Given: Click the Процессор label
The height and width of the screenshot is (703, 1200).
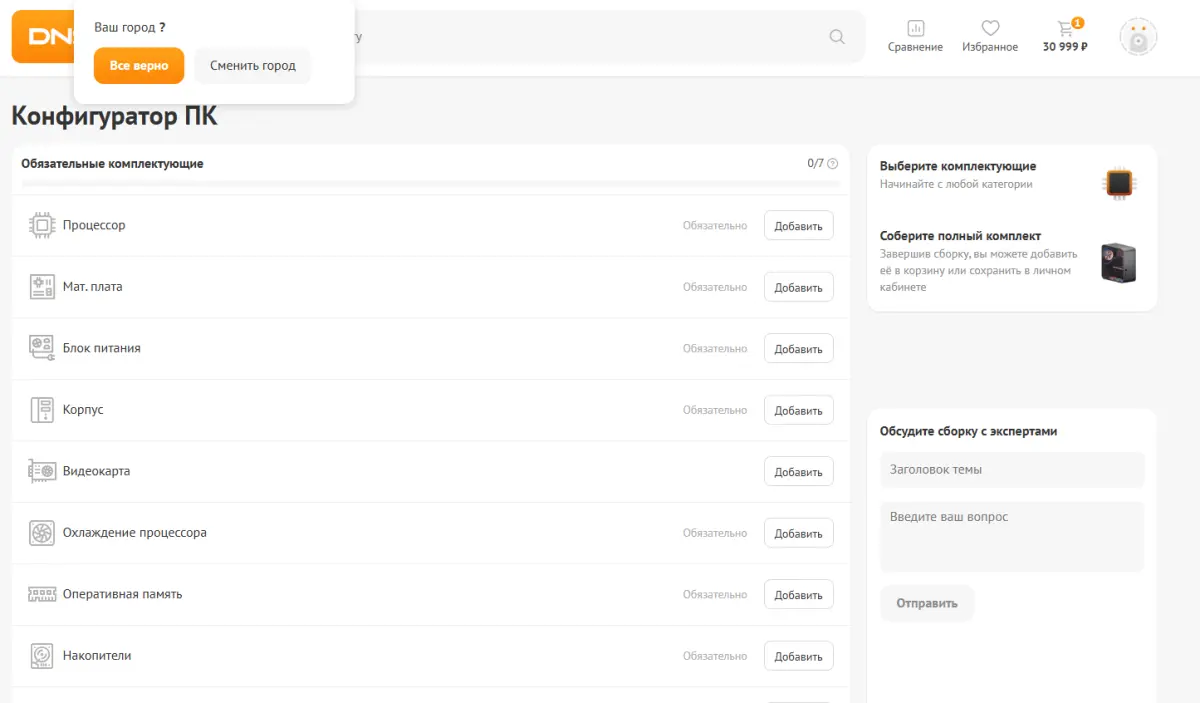Looking at the screenshot, I should (94, 226).
